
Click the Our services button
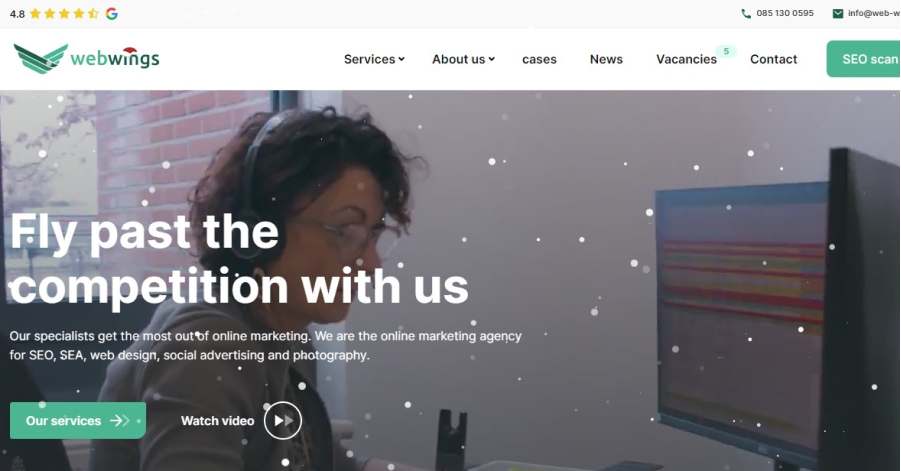[78, 420]
